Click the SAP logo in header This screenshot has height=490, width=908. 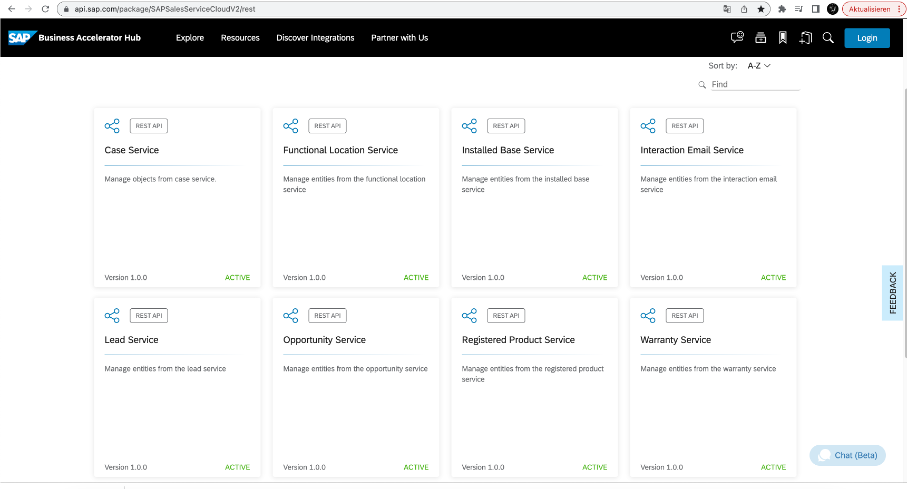(x=21, y=38)
